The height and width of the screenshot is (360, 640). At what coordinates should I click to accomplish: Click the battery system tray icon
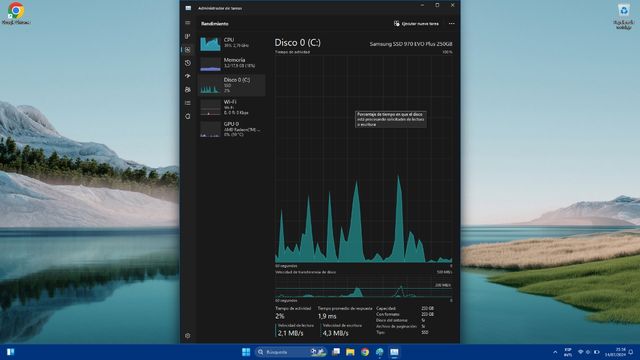[597, 352]
